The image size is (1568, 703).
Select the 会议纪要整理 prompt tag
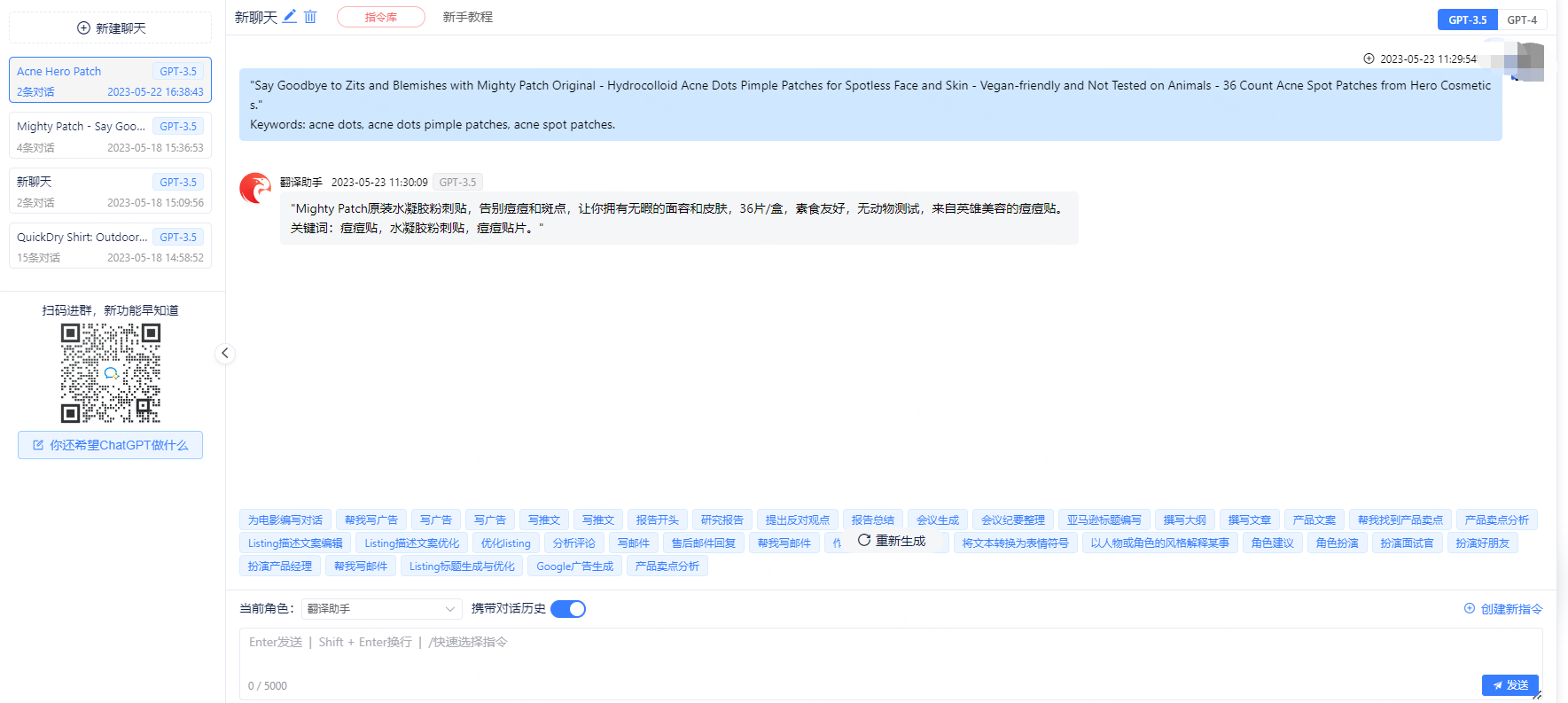click(1013, 519)
